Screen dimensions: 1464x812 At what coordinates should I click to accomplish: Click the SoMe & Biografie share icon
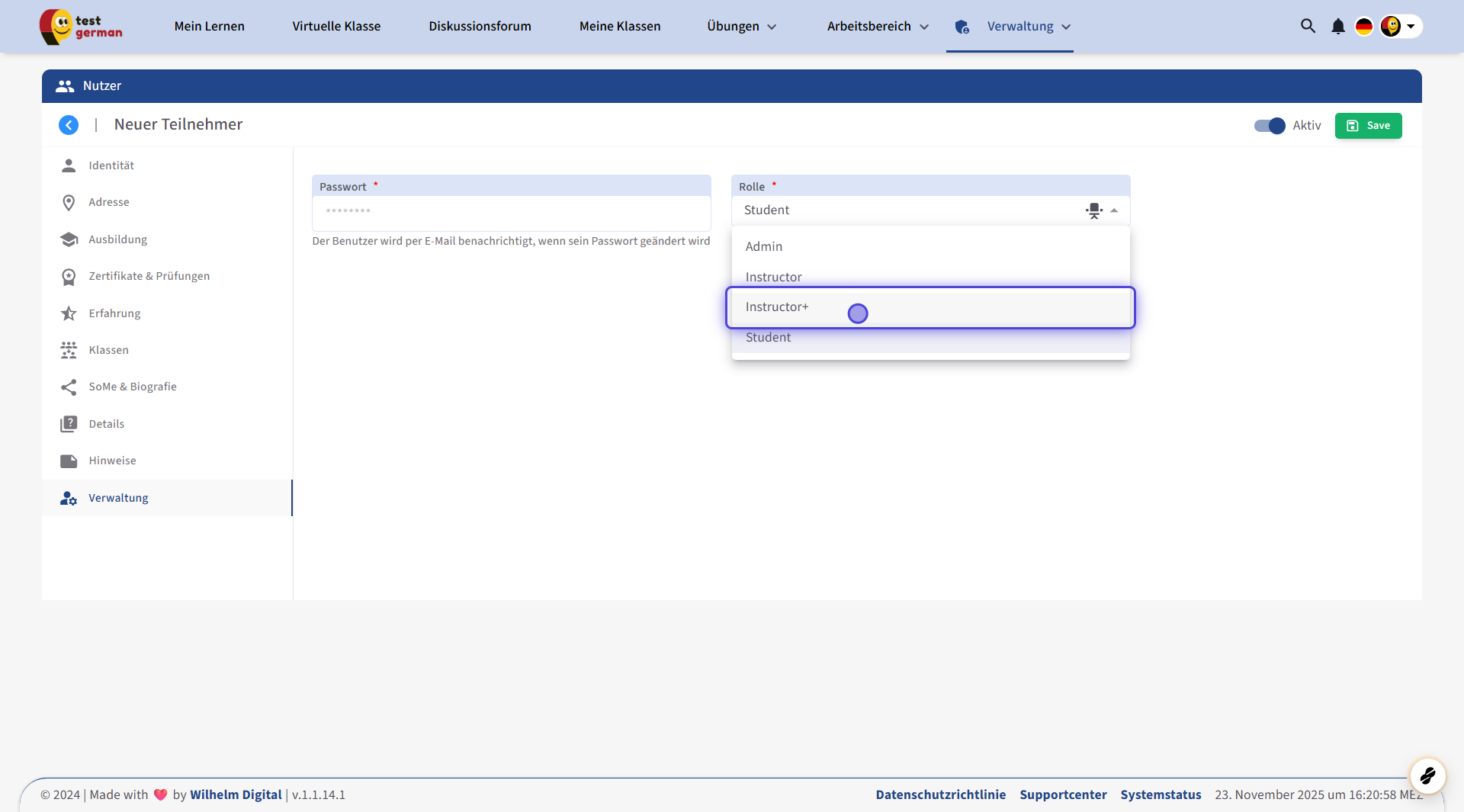click(69, 387)
